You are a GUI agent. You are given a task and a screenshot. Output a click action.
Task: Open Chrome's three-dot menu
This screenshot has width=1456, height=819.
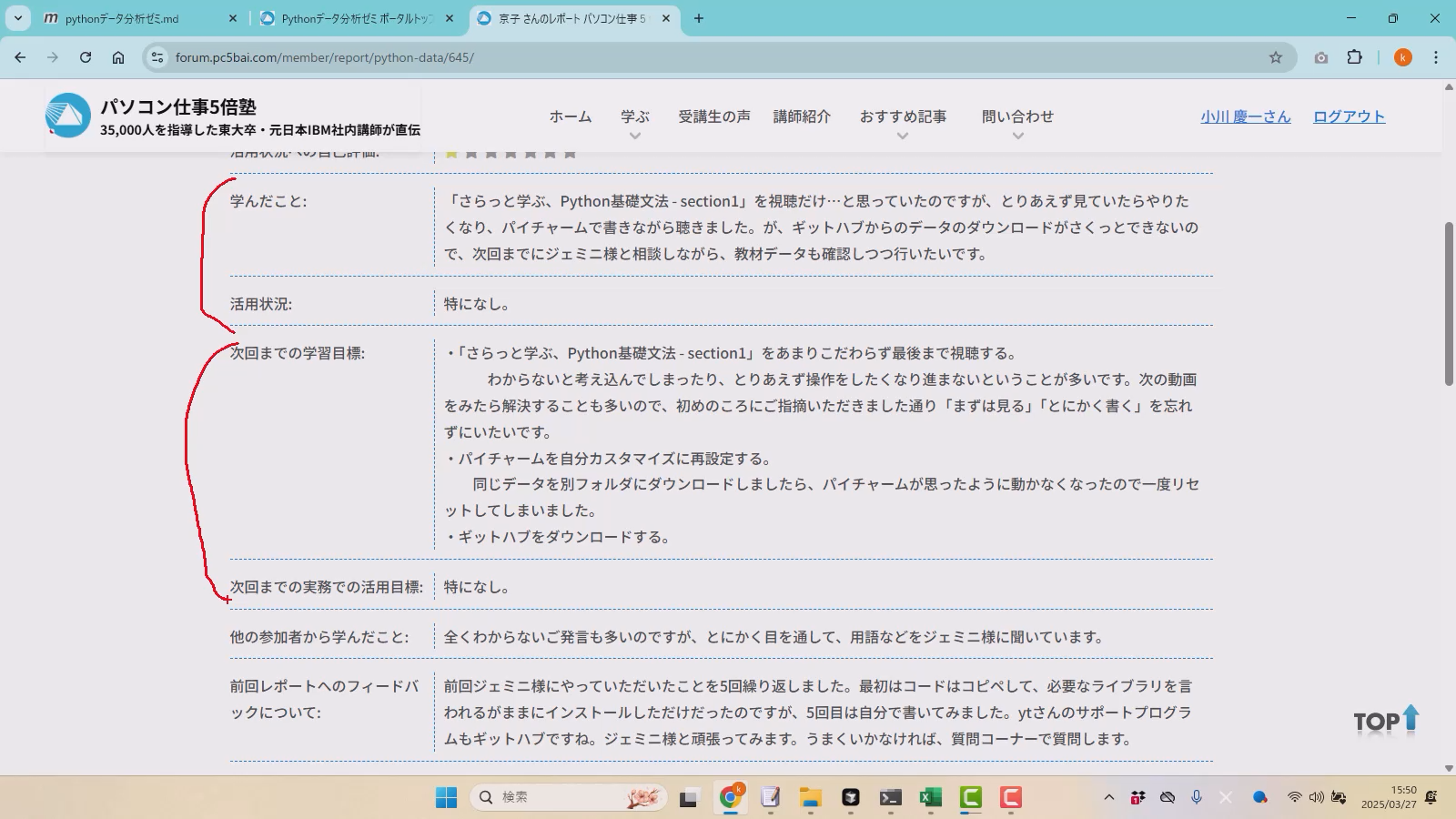click(1436, 57)
